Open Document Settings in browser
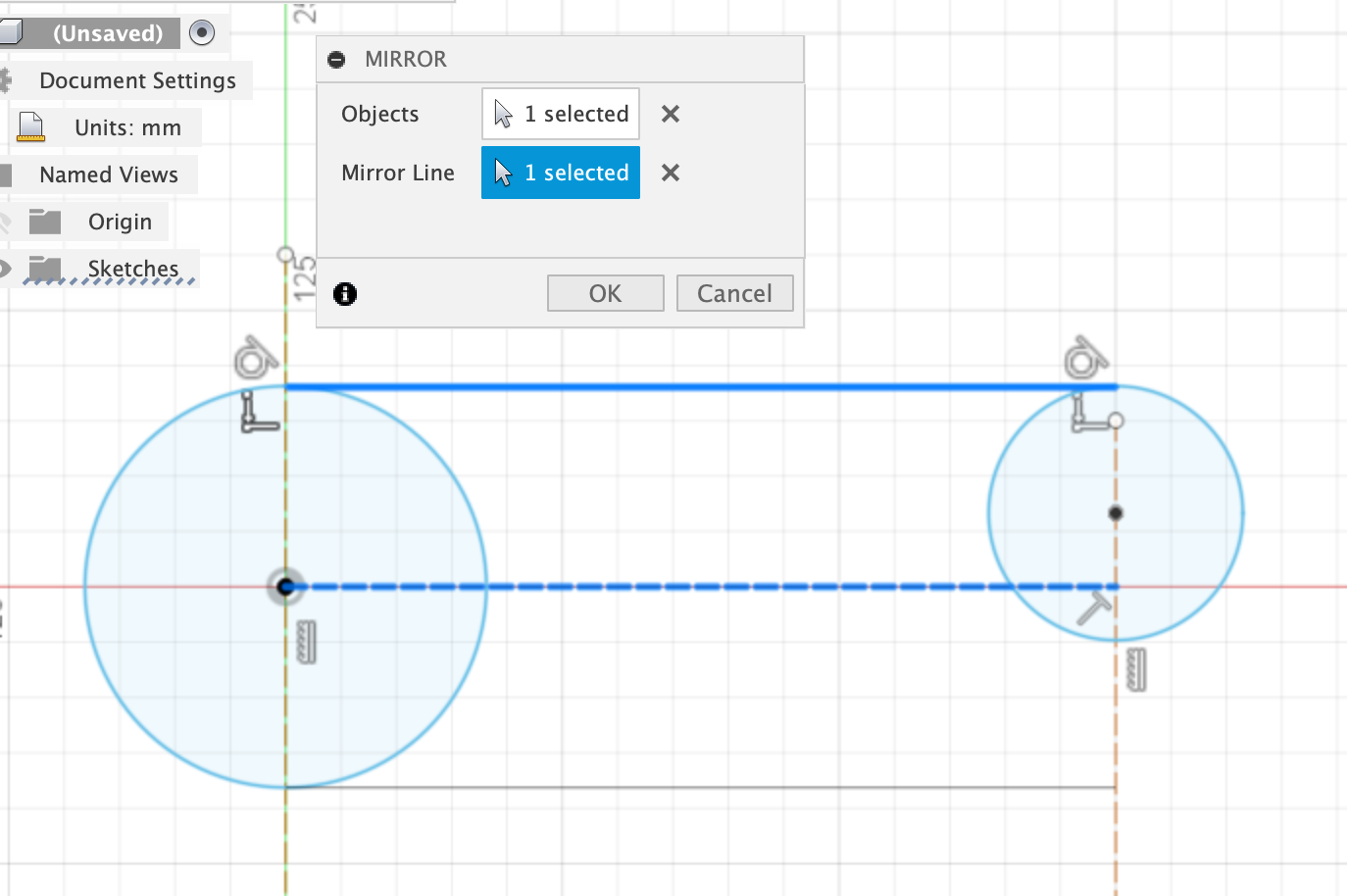This screenshot has width=1347, height=896. tap(137, 80)
